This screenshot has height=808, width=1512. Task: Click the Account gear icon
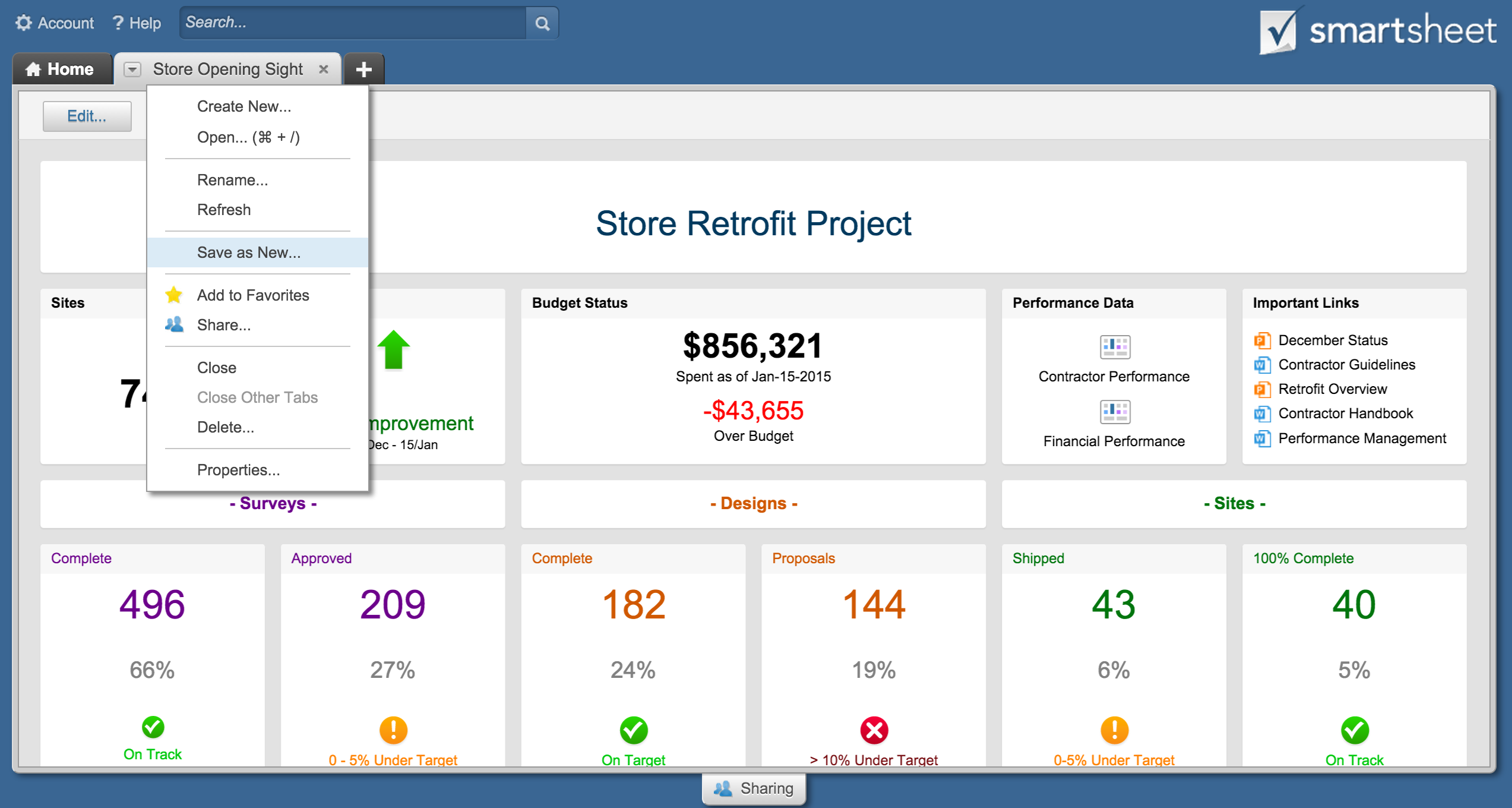pos(24,23)
